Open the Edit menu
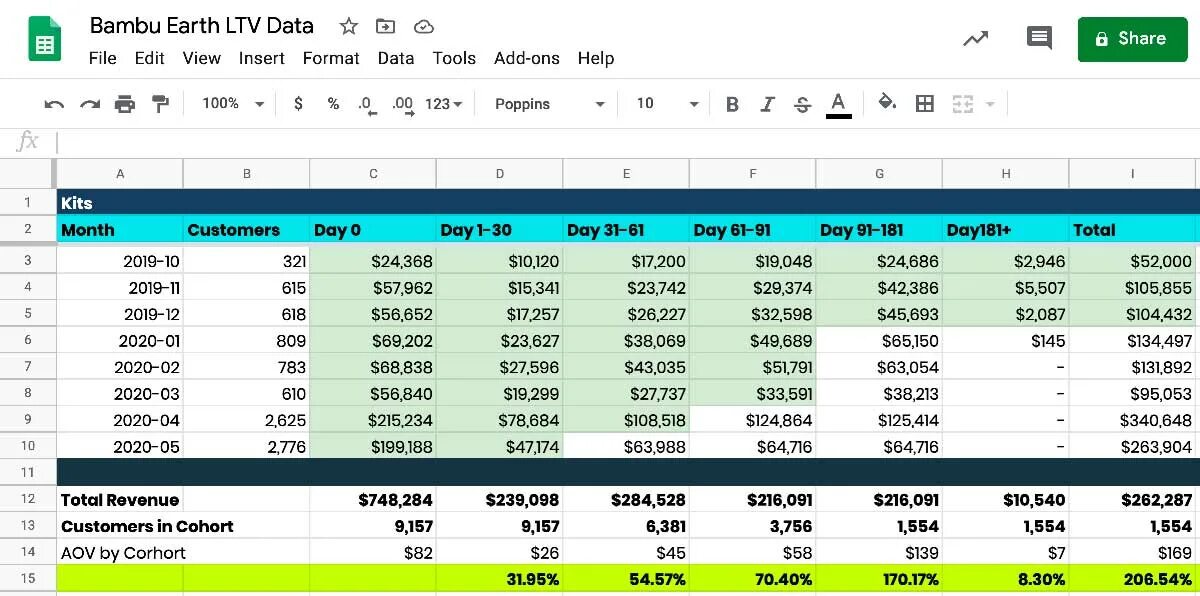 (150, 58)
